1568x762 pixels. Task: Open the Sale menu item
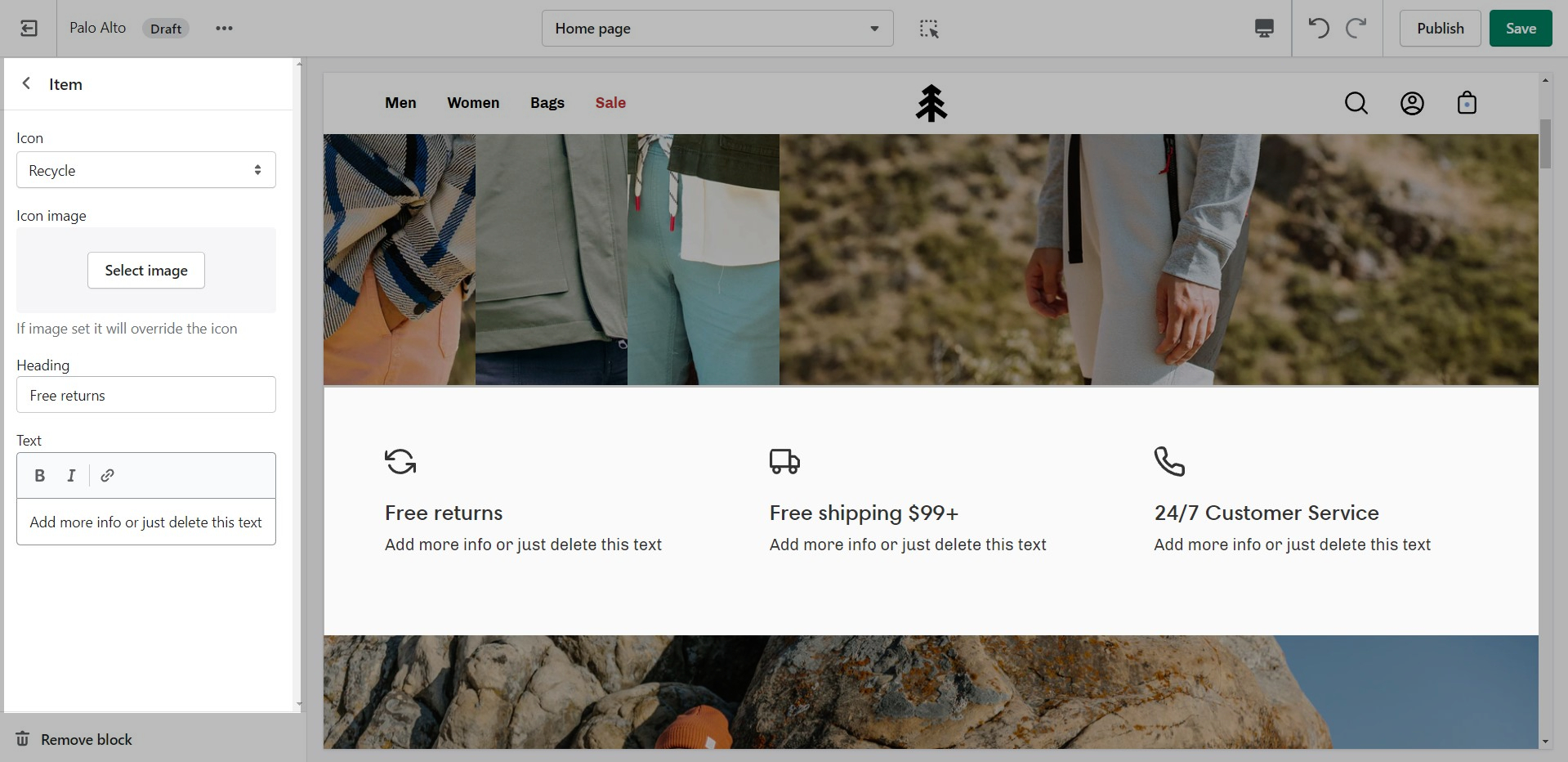click(x=610, y=103)
